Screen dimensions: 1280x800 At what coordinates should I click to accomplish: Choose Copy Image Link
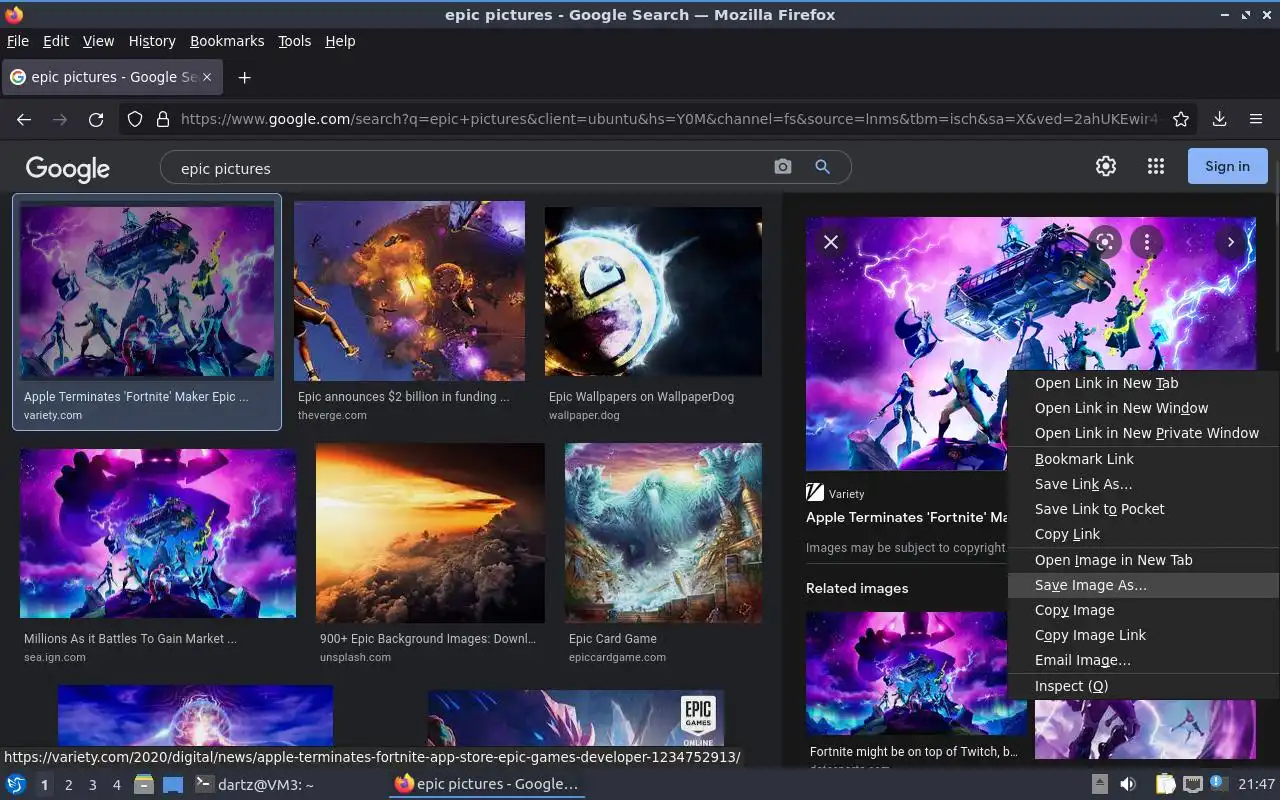click(1143, 635)
